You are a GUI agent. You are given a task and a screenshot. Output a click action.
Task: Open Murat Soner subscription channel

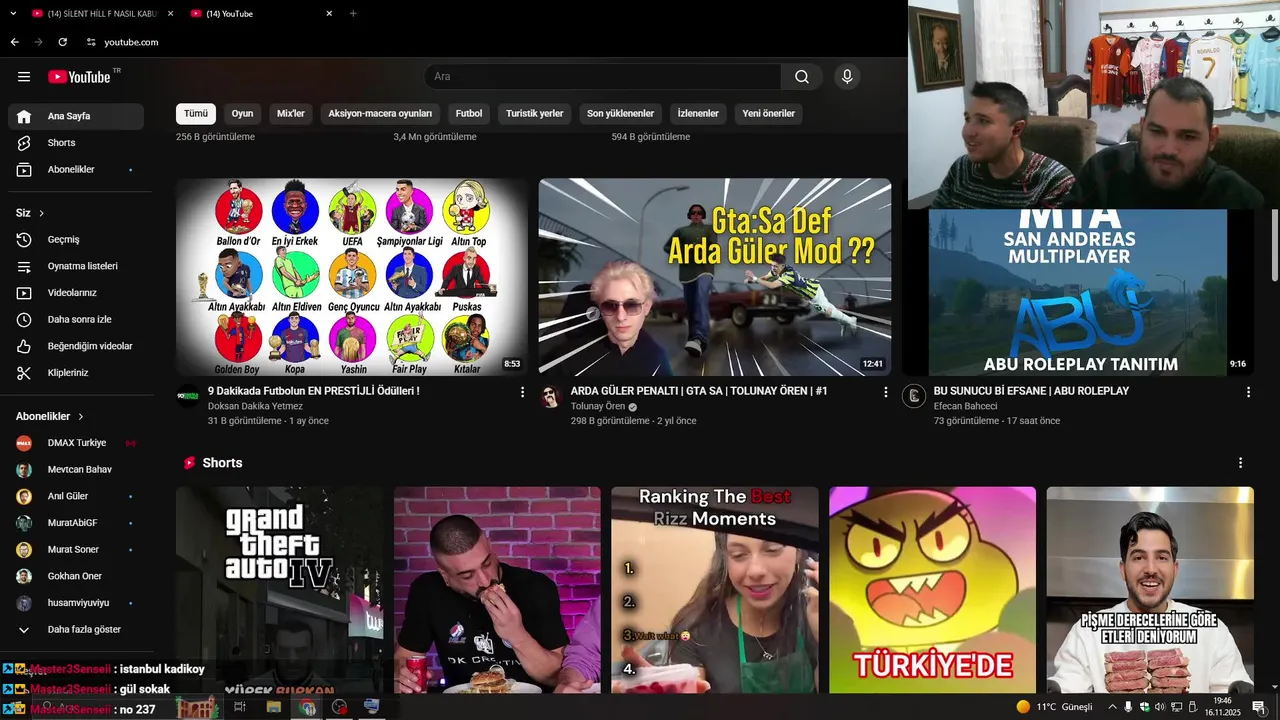[76, 550]
